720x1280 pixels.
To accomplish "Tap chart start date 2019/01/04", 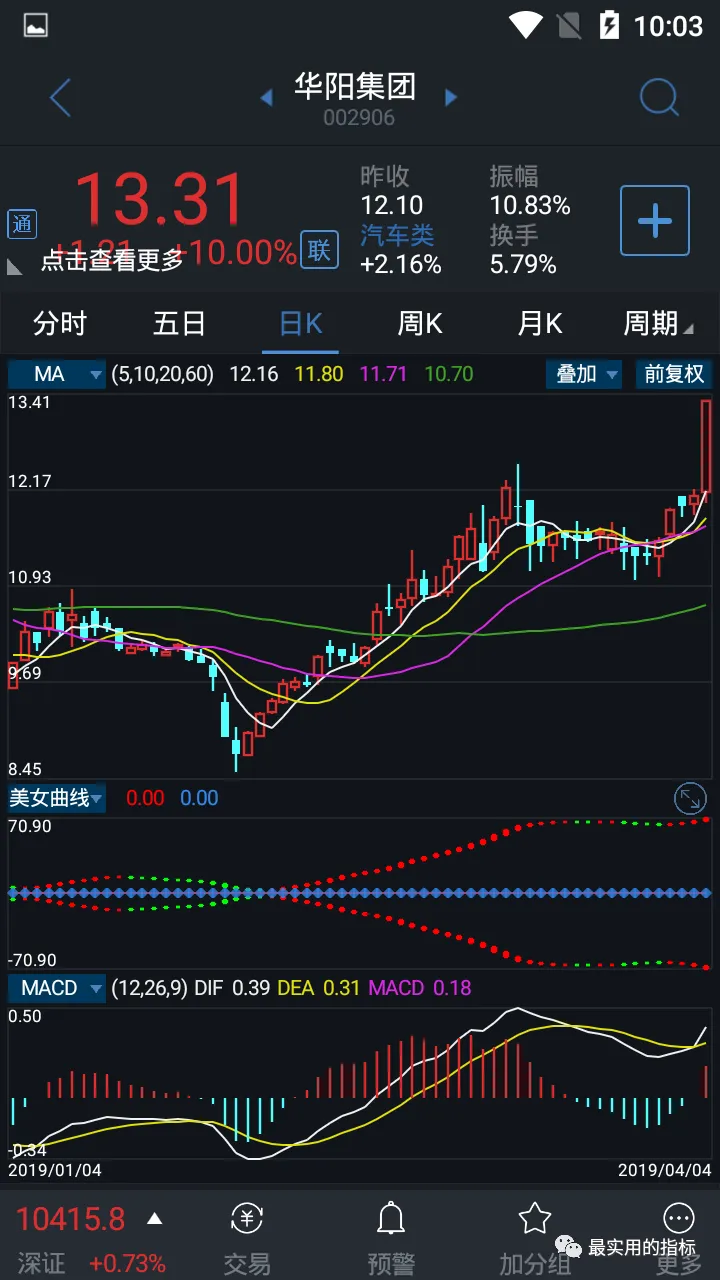I will point(55,1169).
